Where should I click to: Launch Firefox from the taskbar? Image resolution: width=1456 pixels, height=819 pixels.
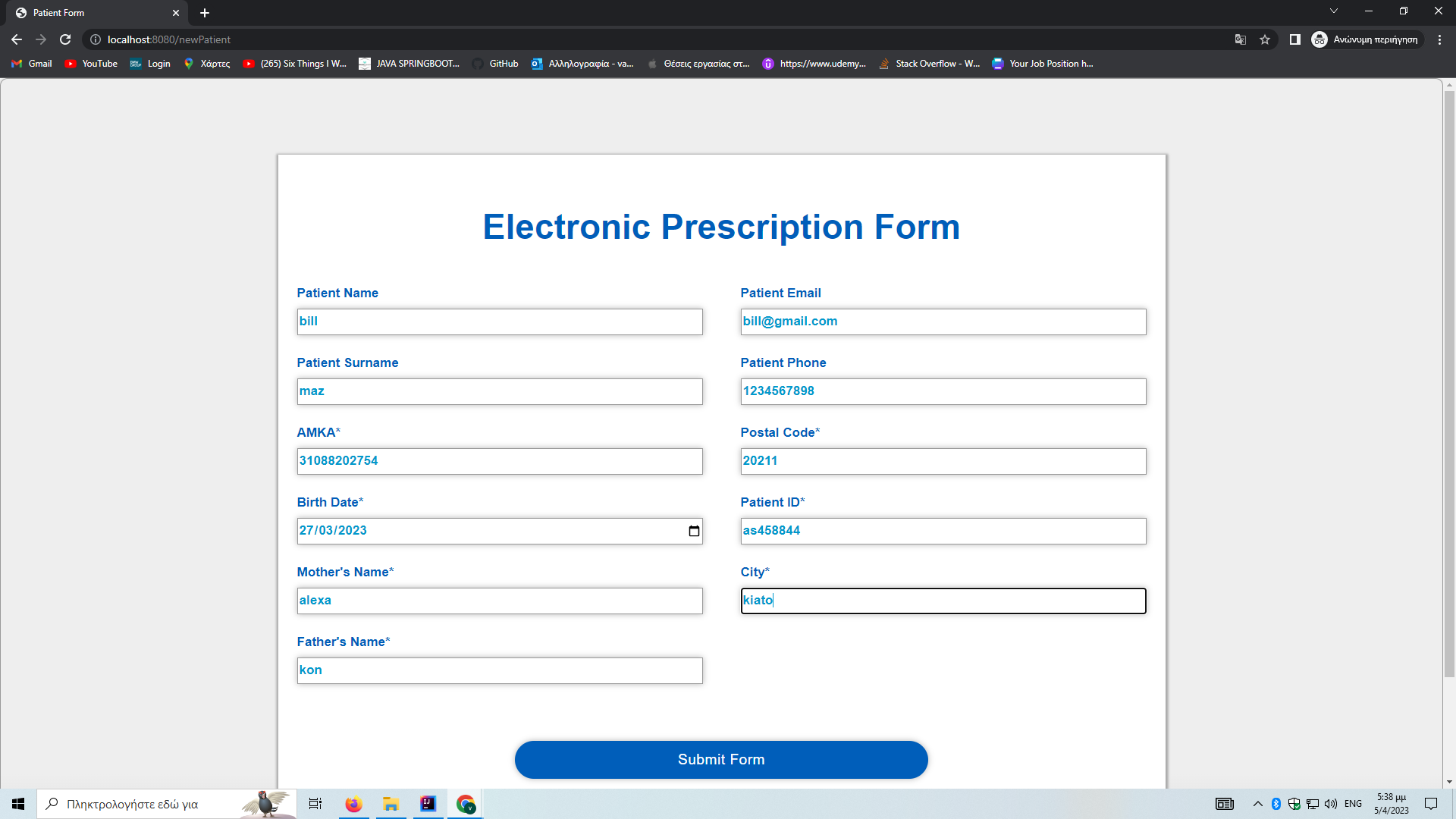click(353, 804)
